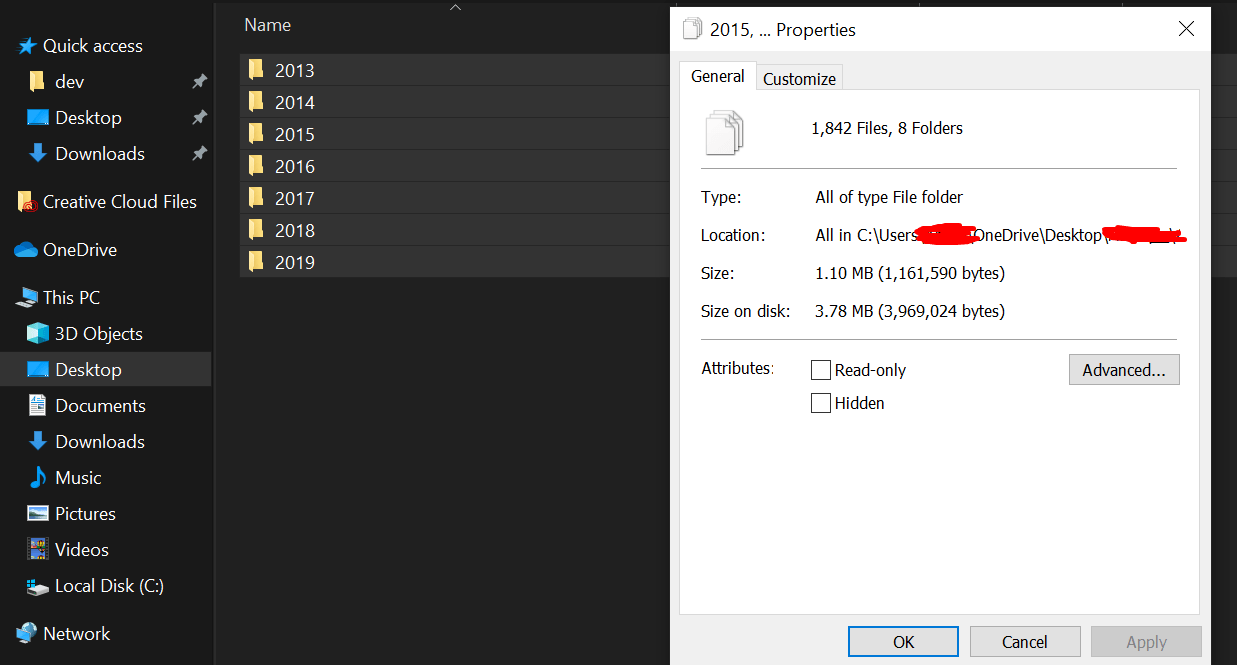This screenshot has width=1237, height=665.
Task: Click the 2013 folder icon
Action: [256, 70]
